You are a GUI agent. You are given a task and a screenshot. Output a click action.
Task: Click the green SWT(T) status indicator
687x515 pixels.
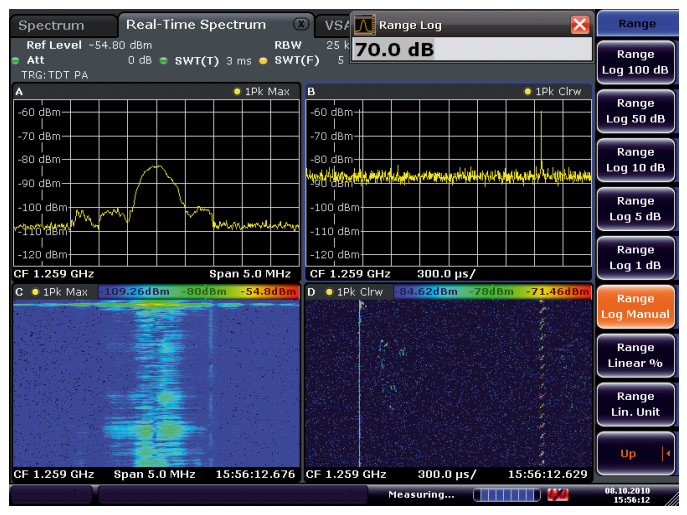(164, 60)
